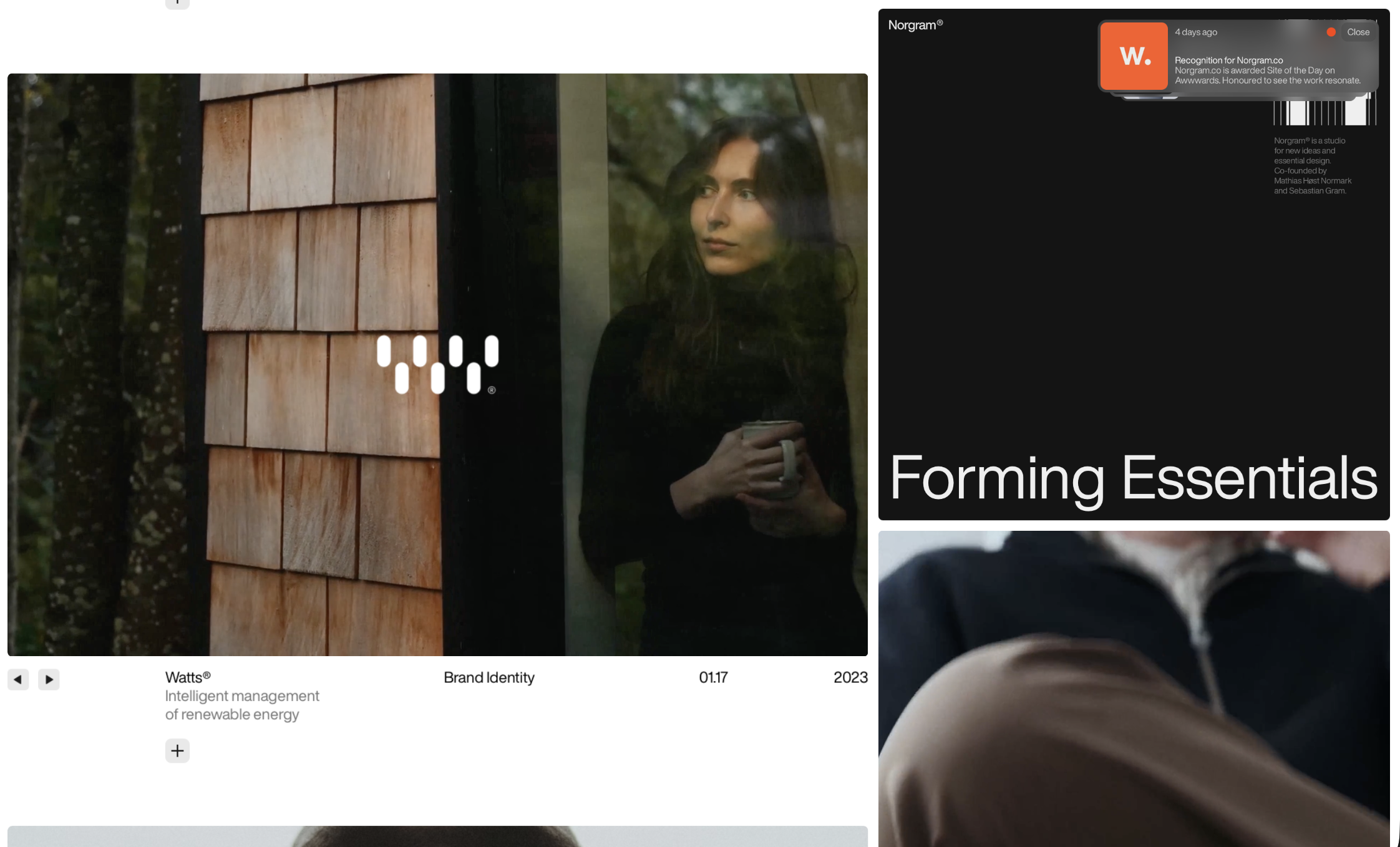
Task: Open the dark jacket close-up image
Action: point(1133,686)
